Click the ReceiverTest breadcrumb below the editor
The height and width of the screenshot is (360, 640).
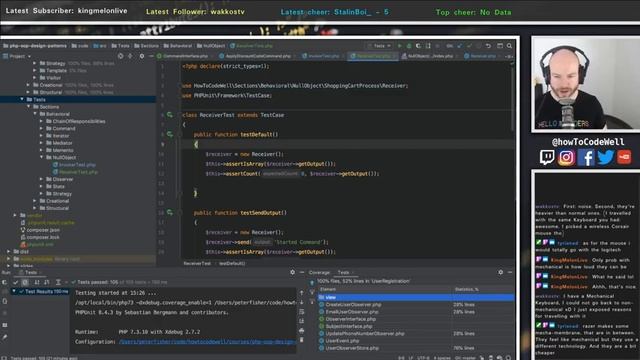point(197,263)
